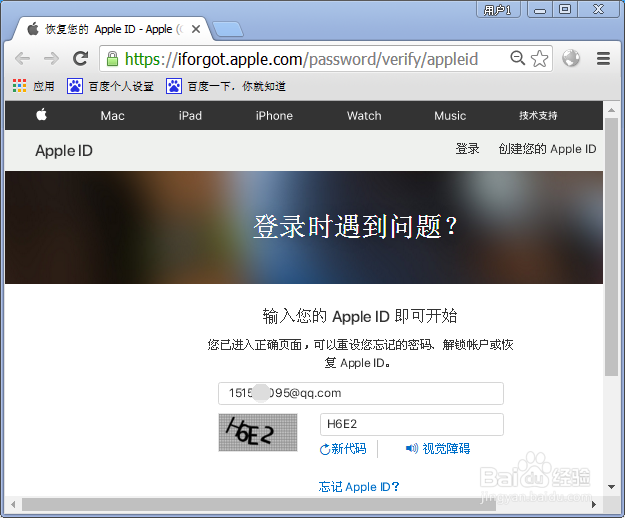Click 创建您的 Apple ID link
The height and width of the screenshot is (518, 625).
click(547, 149)
